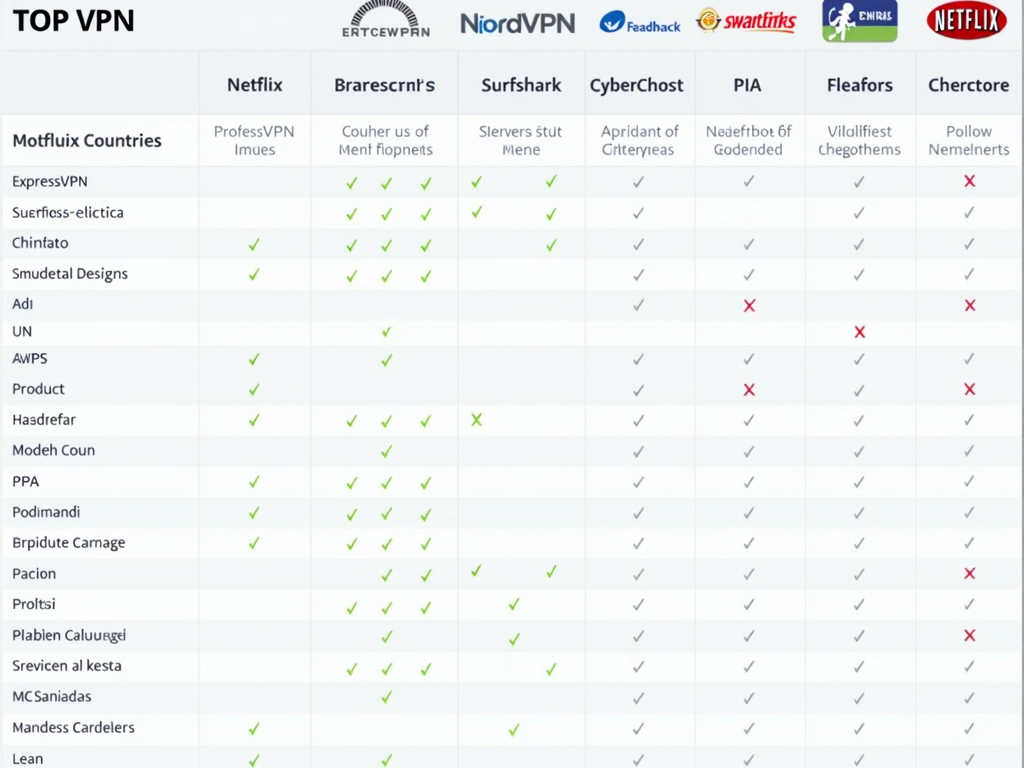Select the PIA column header

[x=747, y=85]
